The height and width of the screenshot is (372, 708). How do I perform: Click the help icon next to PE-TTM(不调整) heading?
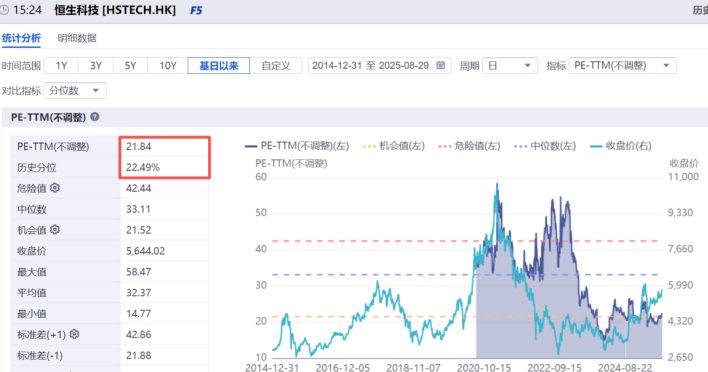tap(95, 117)
